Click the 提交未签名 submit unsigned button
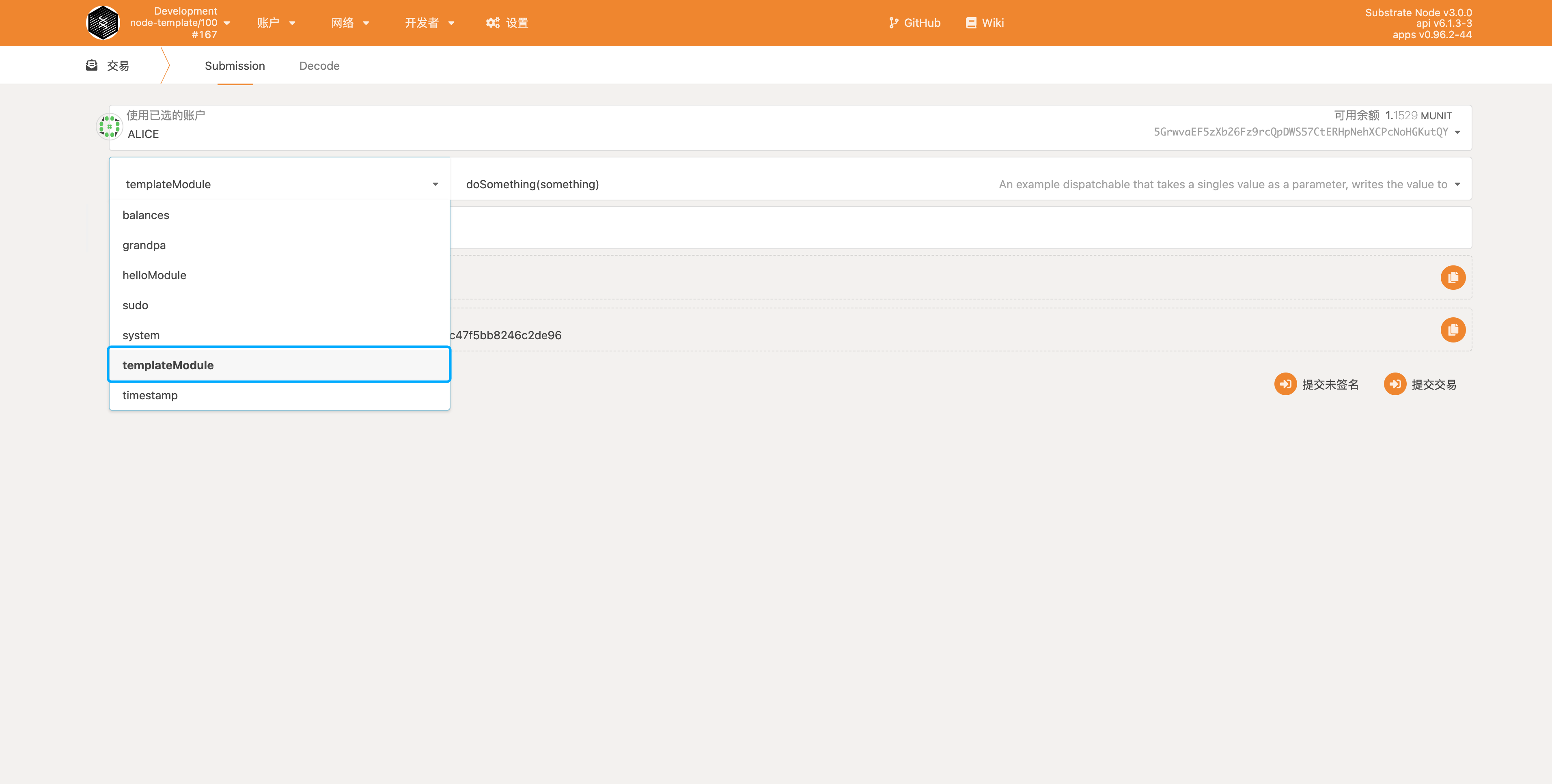Screen dimensions: 1552x784 [1317, 384]
